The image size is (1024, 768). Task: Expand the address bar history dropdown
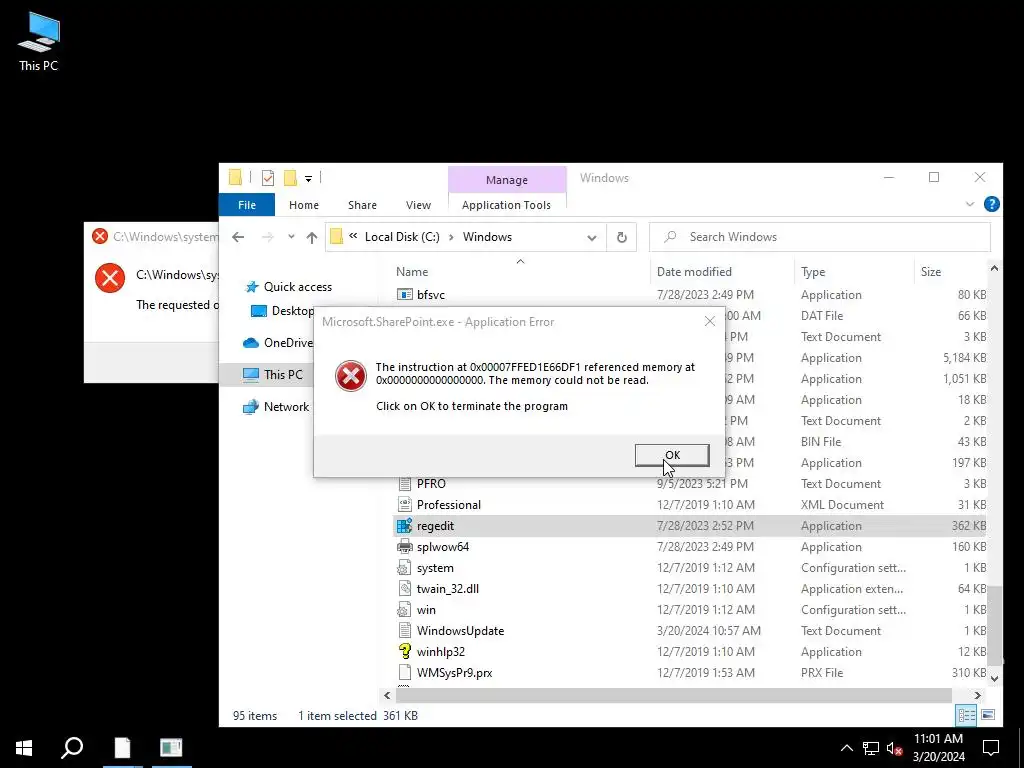pos(592,238)
